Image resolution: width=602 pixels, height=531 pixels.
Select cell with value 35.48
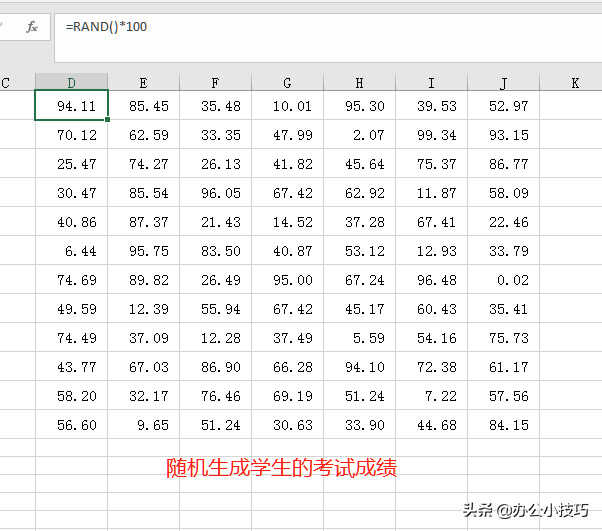click(215, 105)
